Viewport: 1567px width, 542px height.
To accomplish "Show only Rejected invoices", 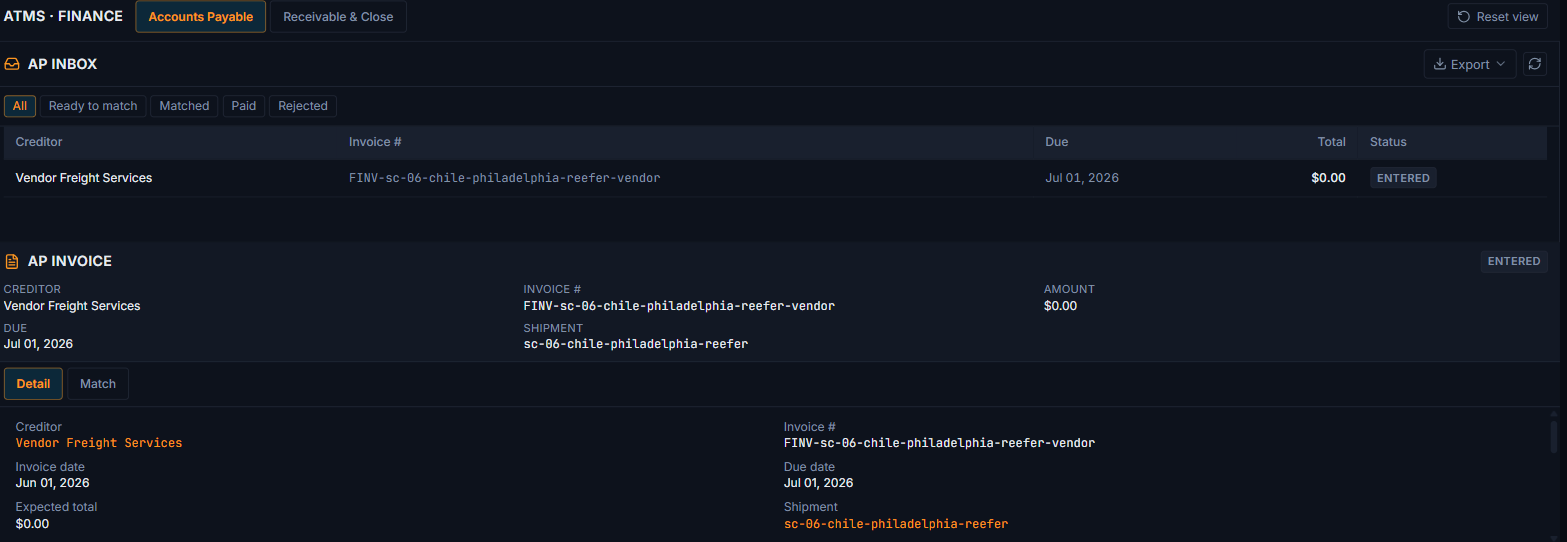I will coord(303,106).
